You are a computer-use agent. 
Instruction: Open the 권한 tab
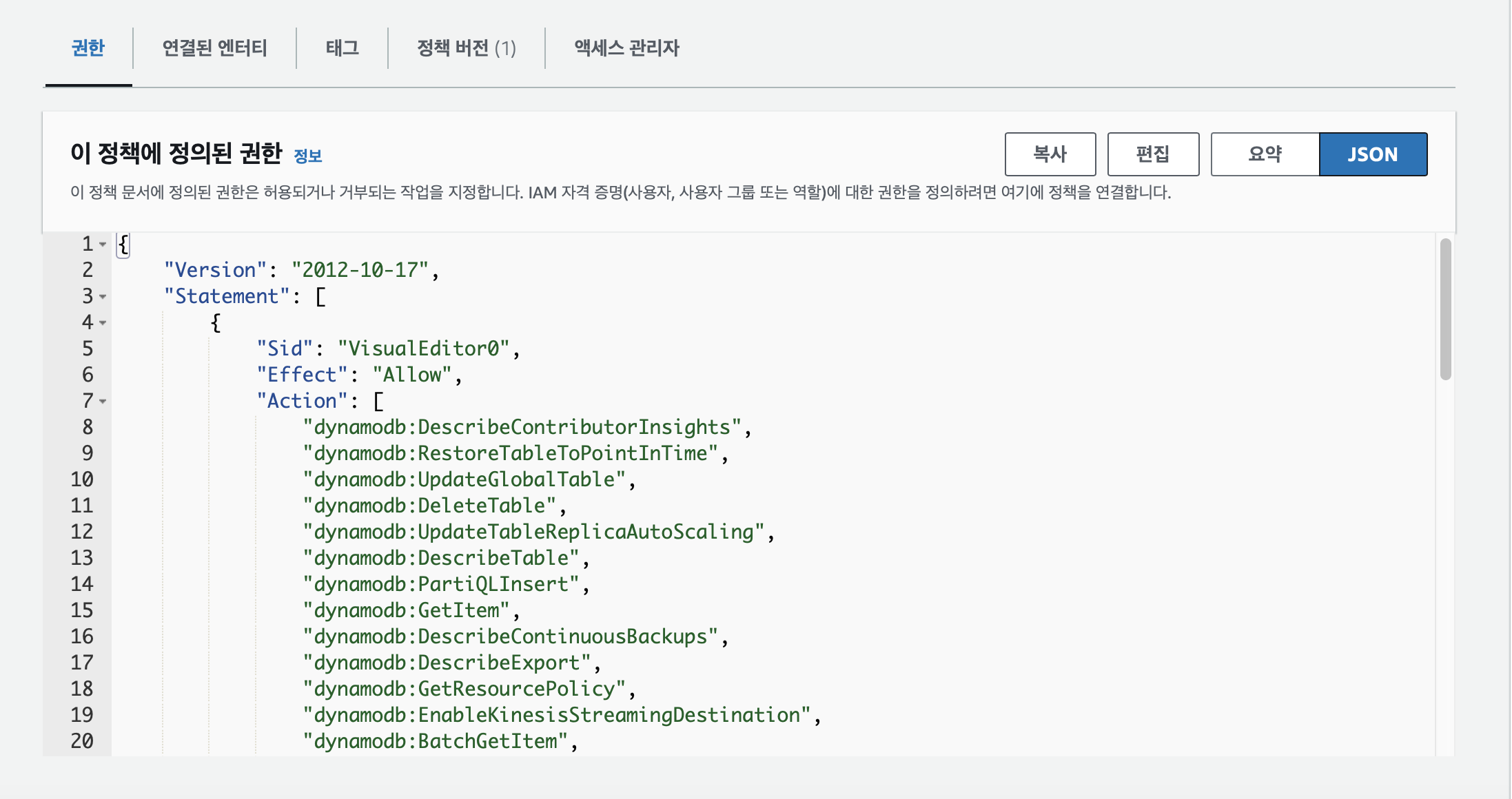coord(88,48)
